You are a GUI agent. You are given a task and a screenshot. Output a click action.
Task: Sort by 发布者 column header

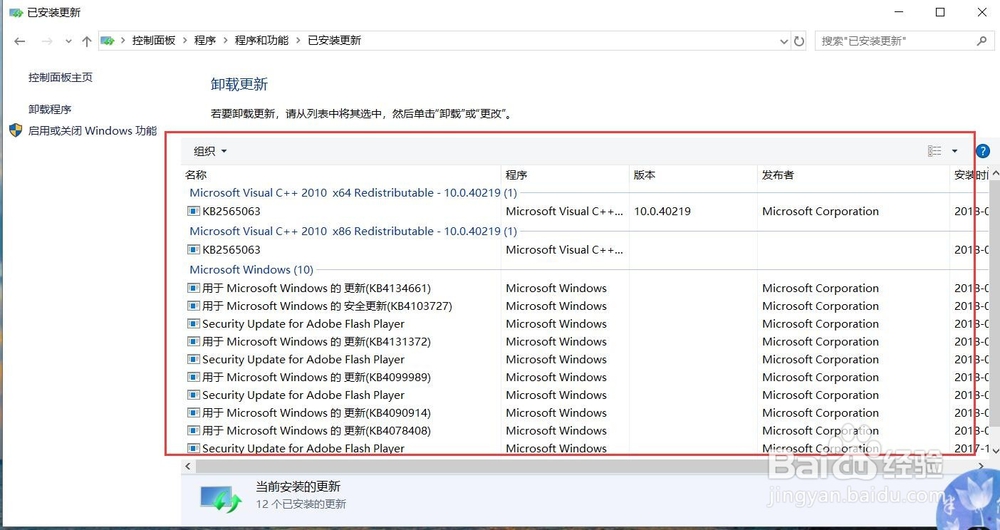pos(777,175)
